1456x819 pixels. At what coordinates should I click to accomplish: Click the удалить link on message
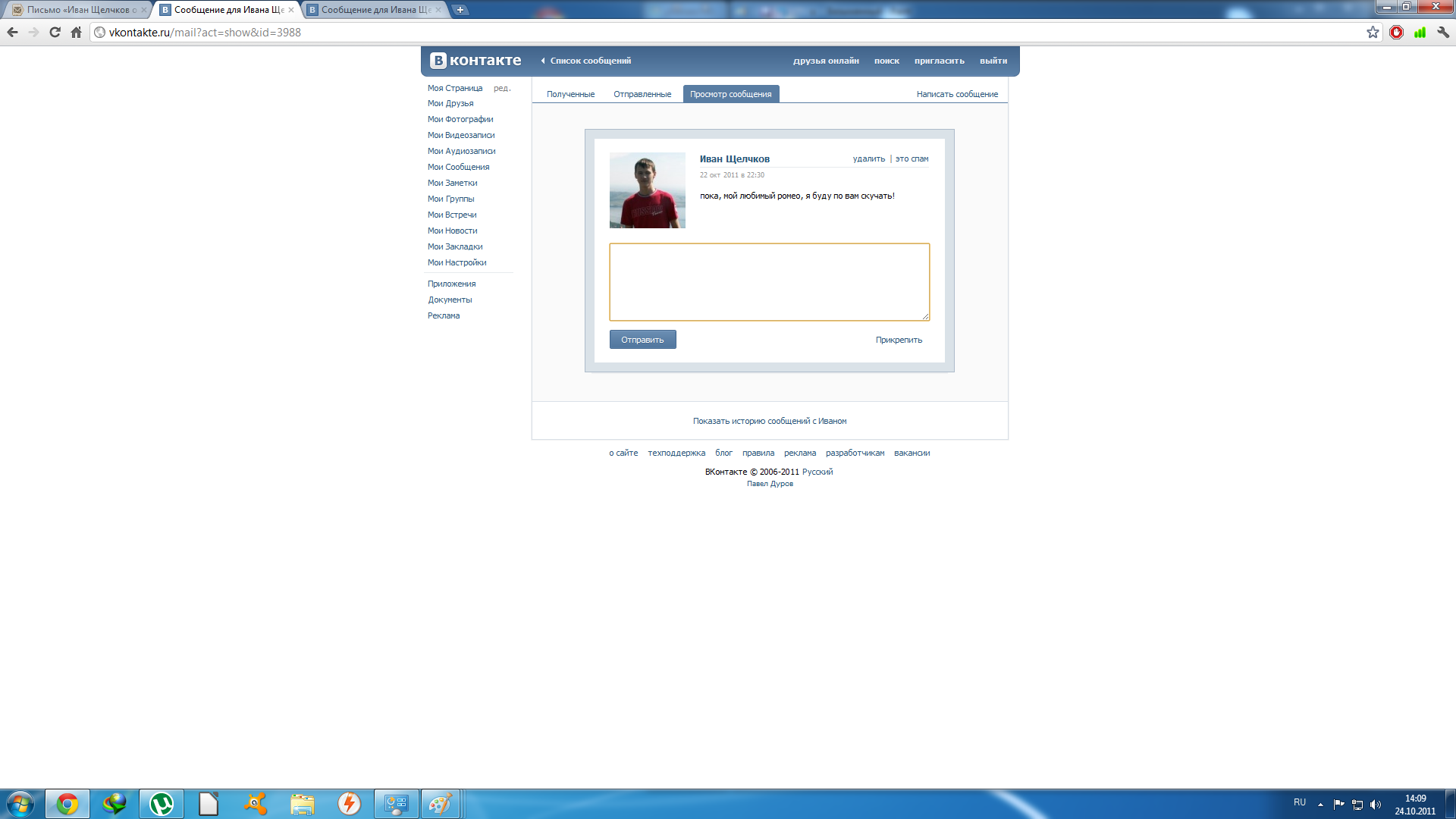[868, 159]
